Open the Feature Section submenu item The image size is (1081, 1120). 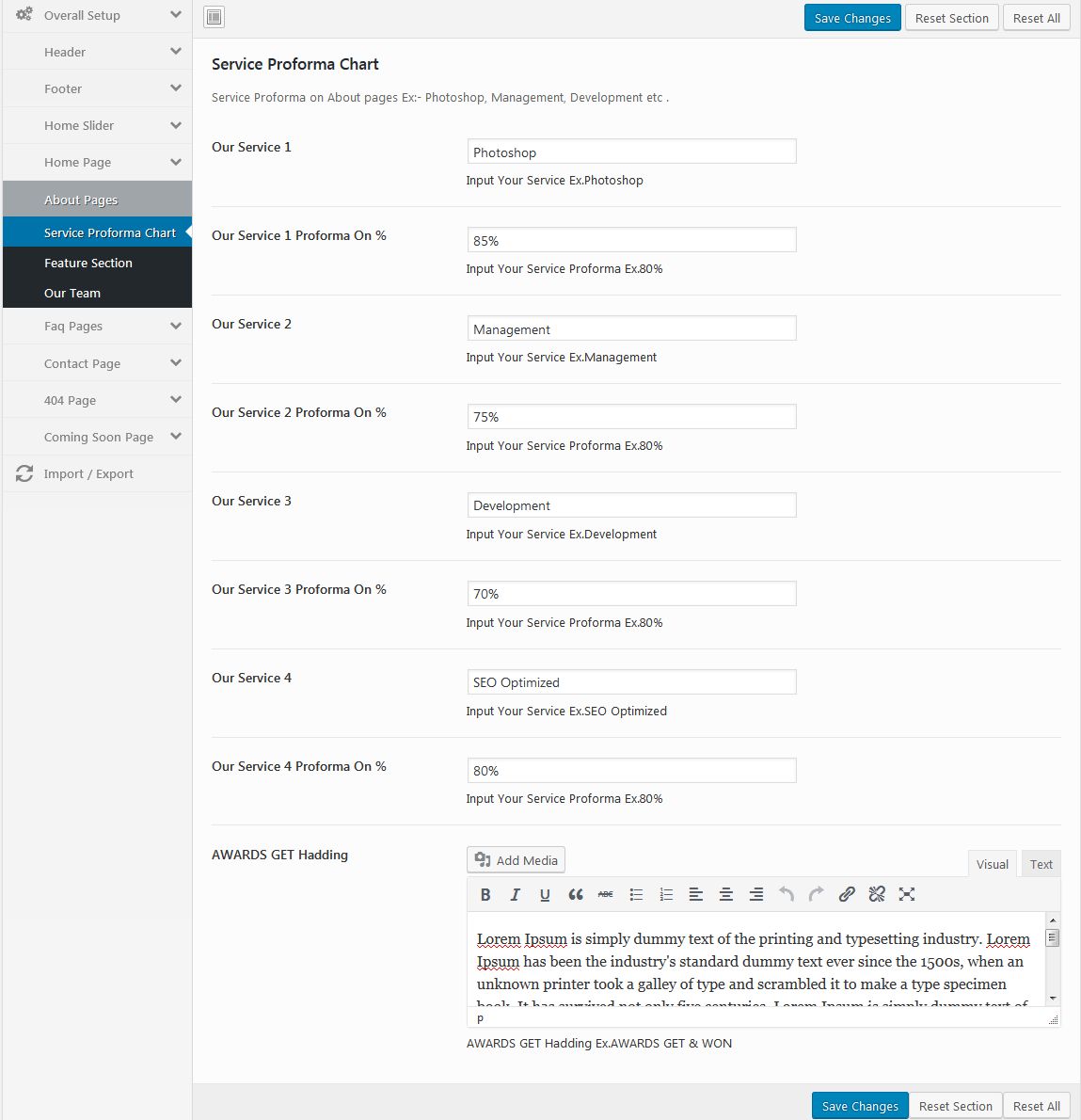(88, 263)
